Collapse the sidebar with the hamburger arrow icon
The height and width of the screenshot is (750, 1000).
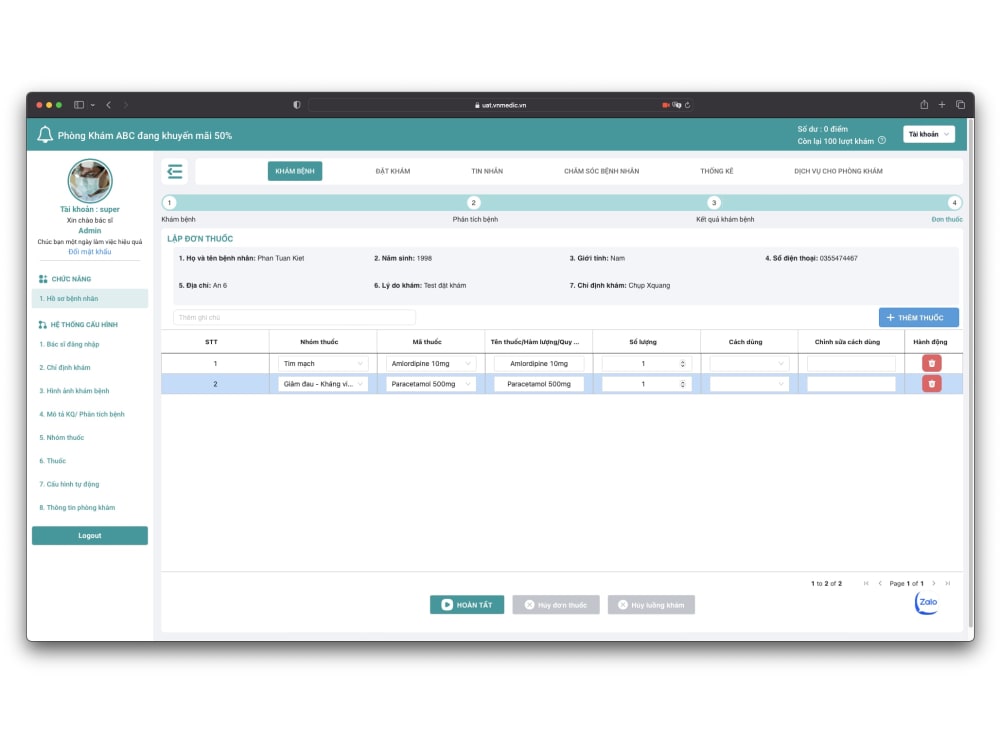point(175,171)
